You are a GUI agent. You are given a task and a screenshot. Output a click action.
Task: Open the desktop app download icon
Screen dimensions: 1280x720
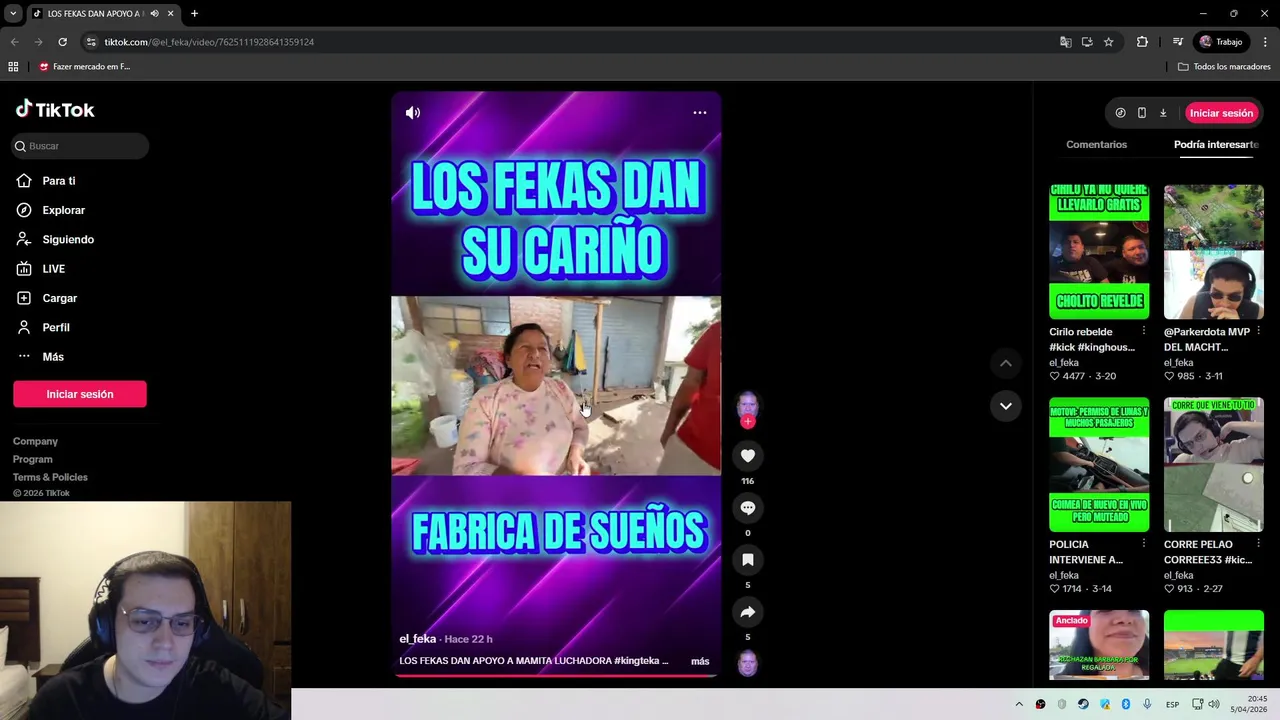pos(1163,113)
